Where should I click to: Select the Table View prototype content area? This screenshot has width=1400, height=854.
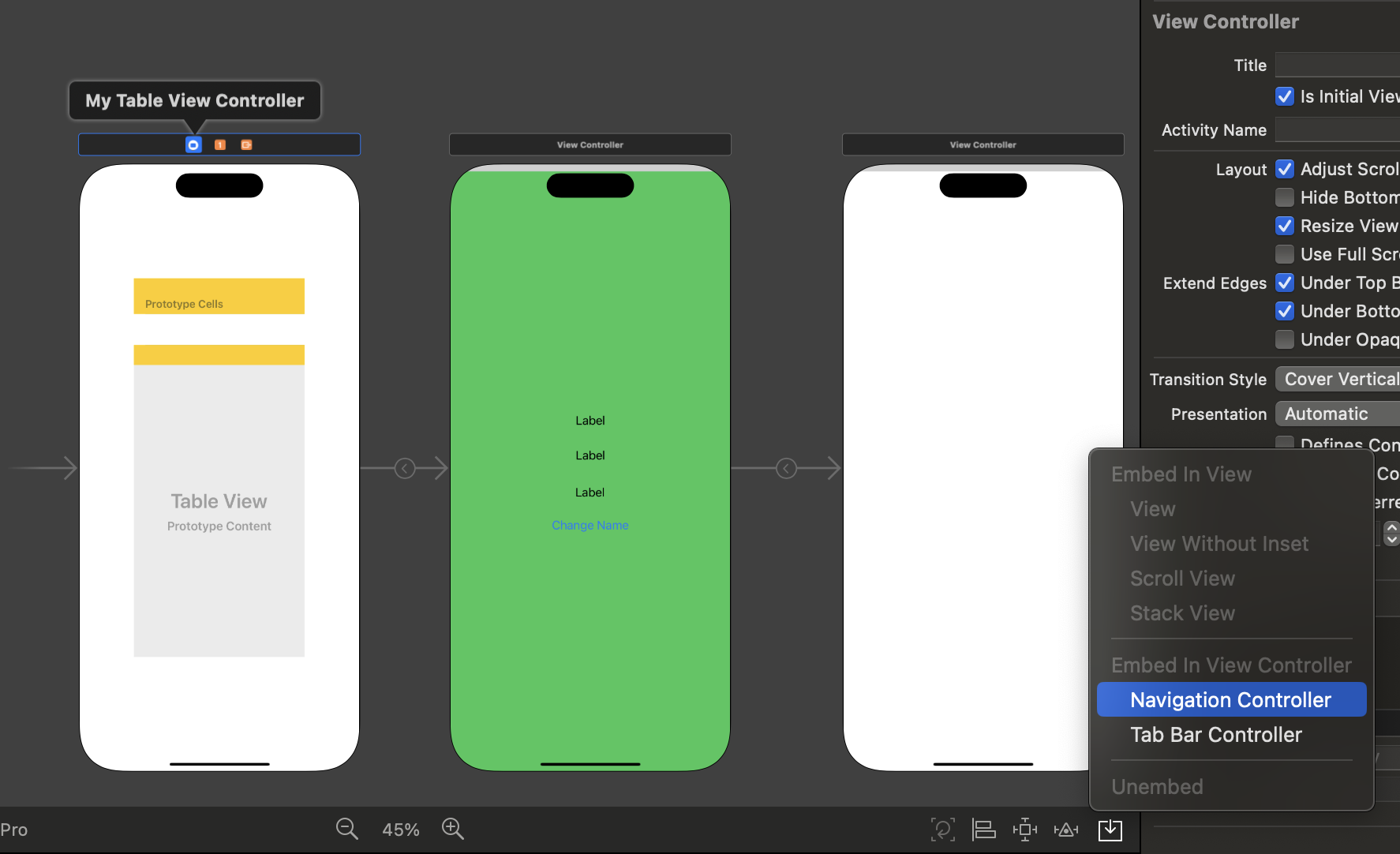[x=219, y=511]
